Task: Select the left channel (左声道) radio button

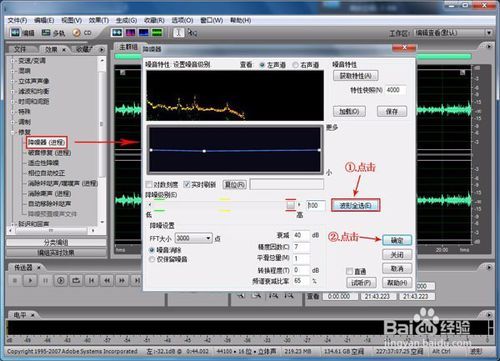Action: (262, 65)
